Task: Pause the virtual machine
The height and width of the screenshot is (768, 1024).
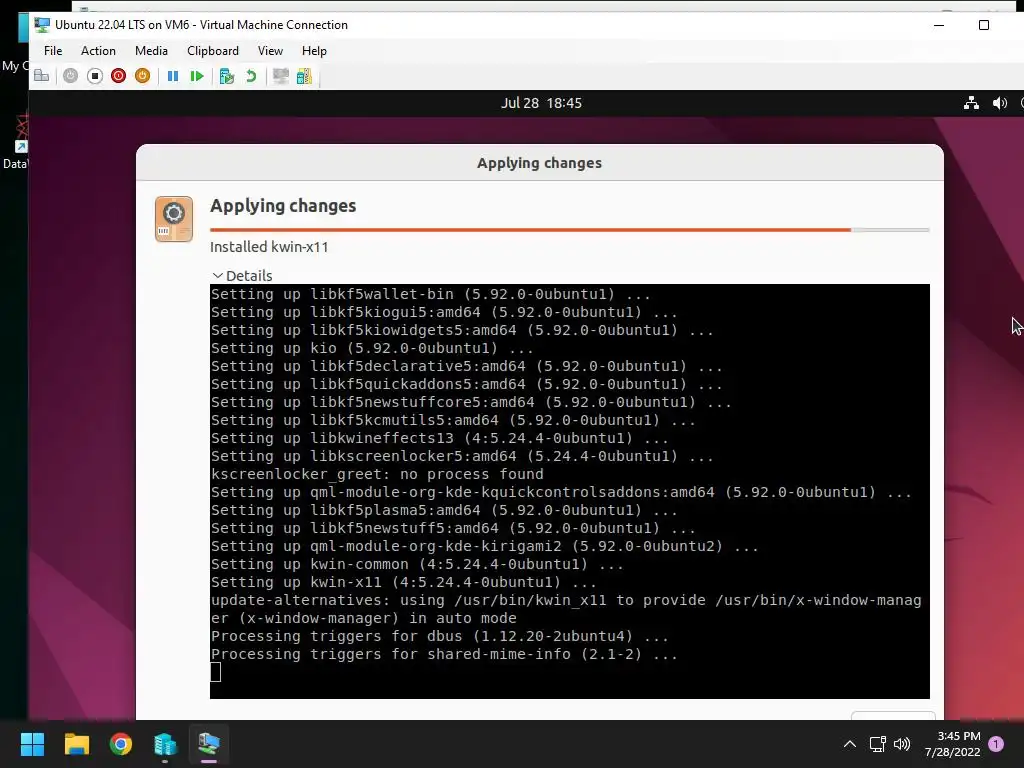Action: click(x=173, y=76)
